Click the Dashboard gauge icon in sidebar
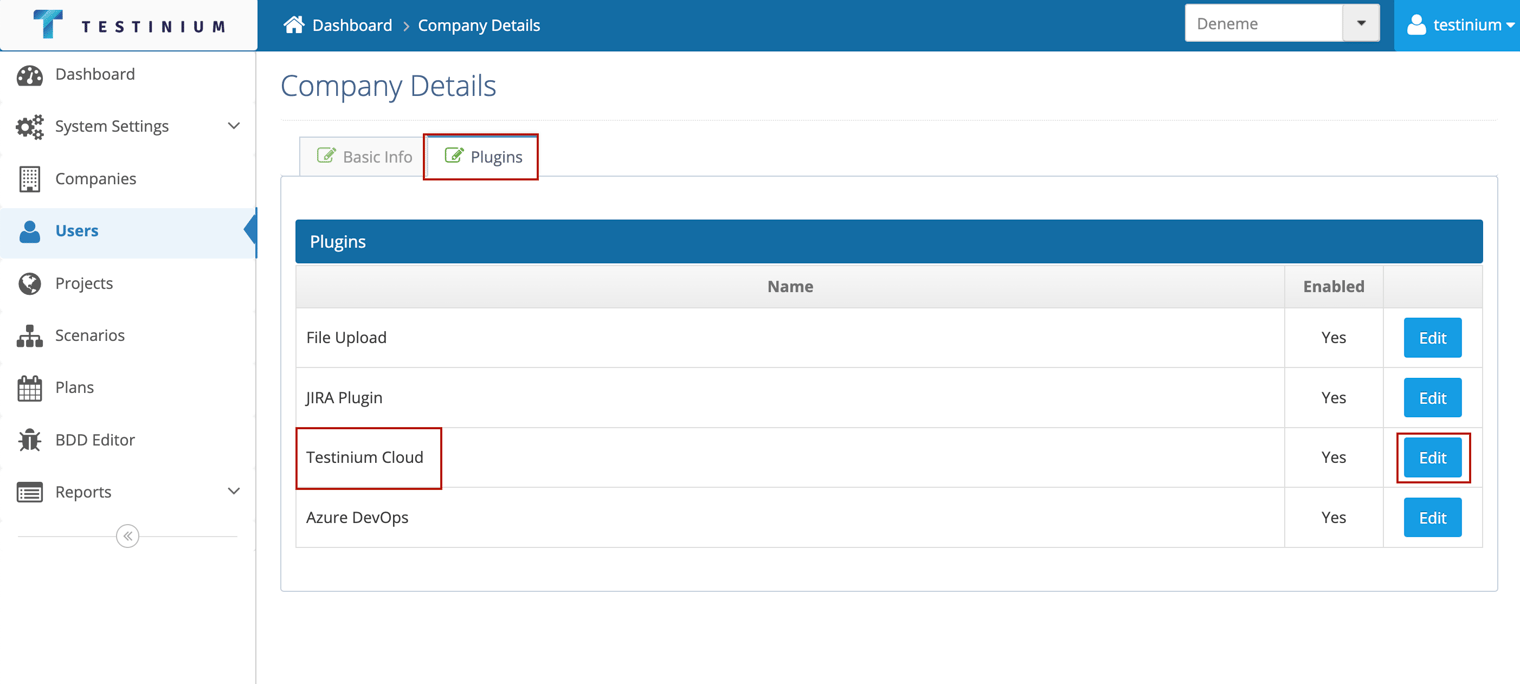1520x684 pixels. click(30, 75)
